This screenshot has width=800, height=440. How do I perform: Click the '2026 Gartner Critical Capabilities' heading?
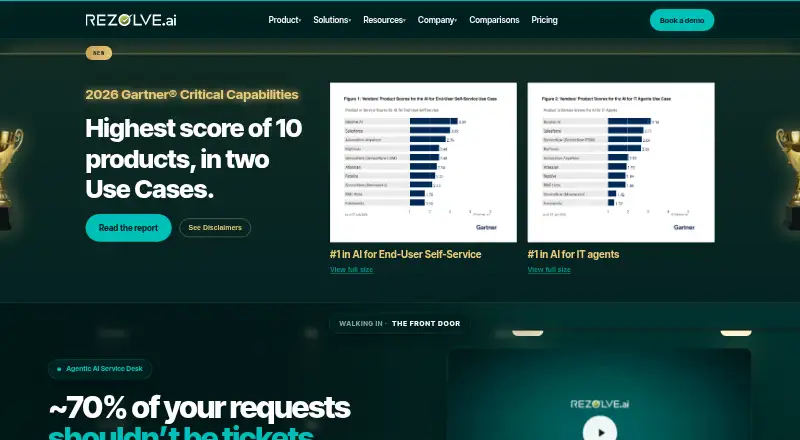coord(192,94)
